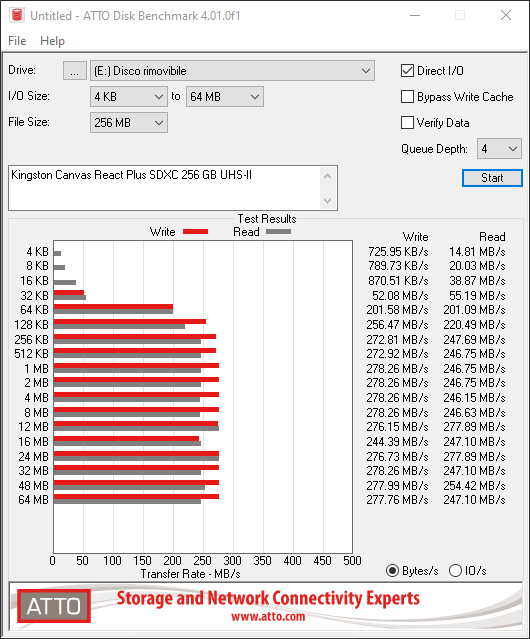Click the ATTO logo in the banner

coord(54,606)
